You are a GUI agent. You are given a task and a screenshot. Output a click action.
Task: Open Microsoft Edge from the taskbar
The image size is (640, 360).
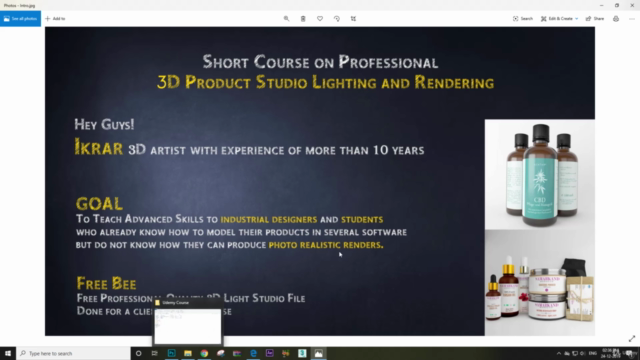253,353
